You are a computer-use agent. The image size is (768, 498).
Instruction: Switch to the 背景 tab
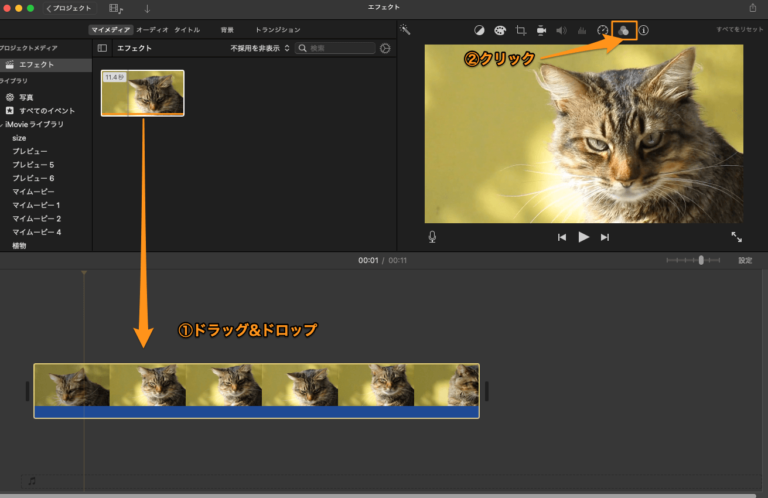(x=227, y=30)
